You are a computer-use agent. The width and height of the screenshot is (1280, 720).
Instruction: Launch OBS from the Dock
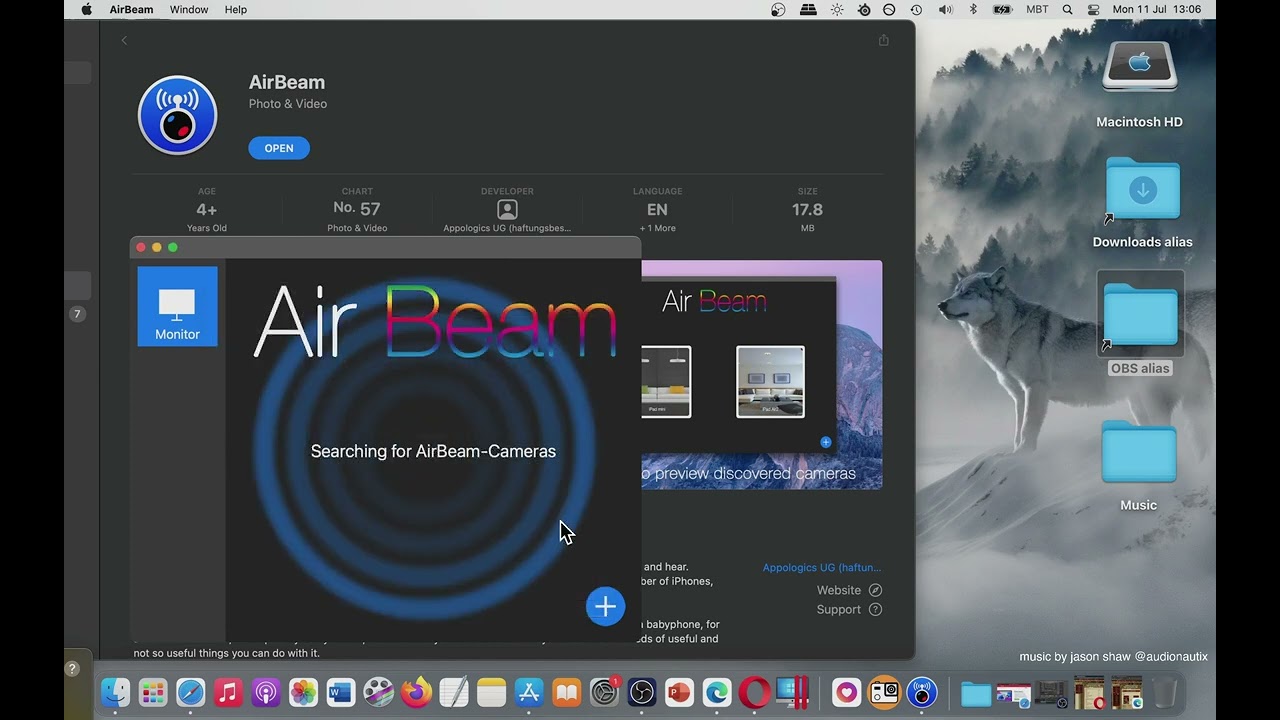point(642,692)
